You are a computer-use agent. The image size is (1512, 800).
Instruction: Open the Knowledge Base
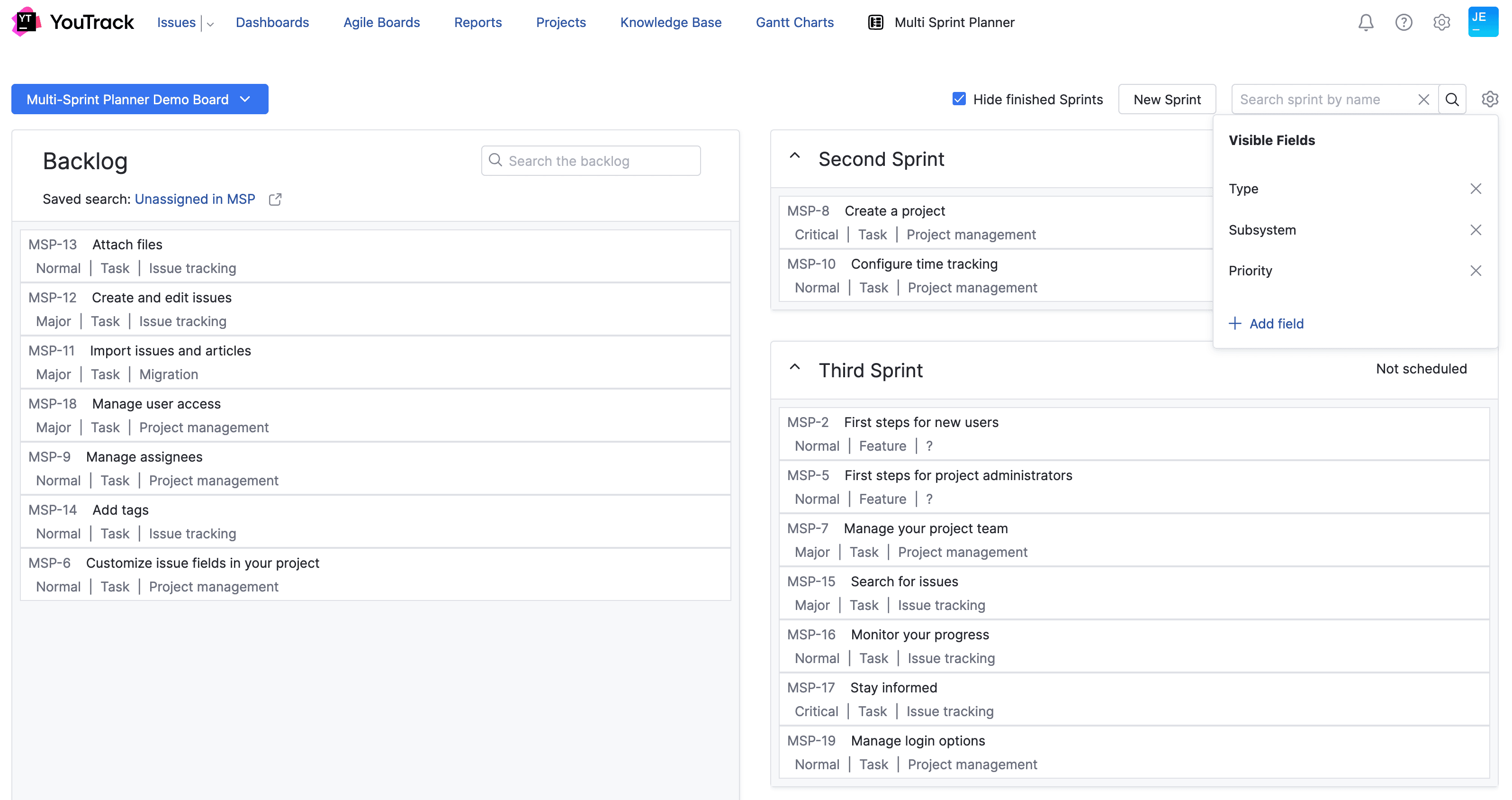tap(671, 22)
